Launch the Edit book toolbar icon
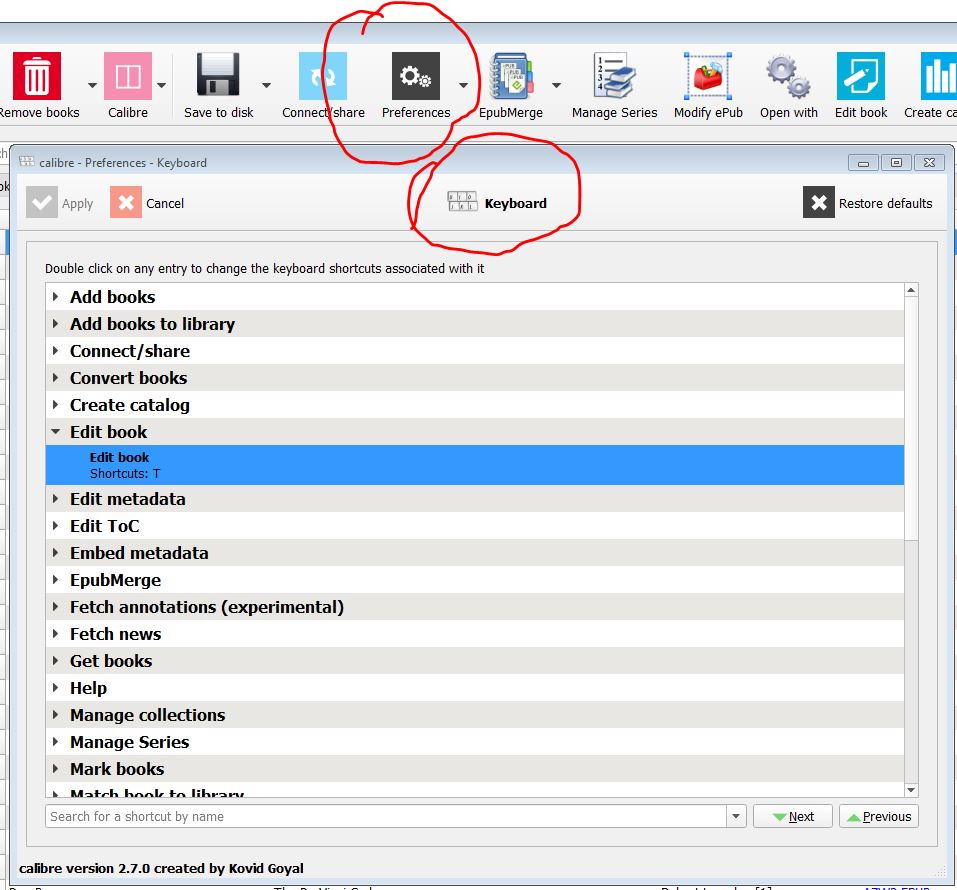This screenshot has height=890, width=957. (x=861, y=76)
